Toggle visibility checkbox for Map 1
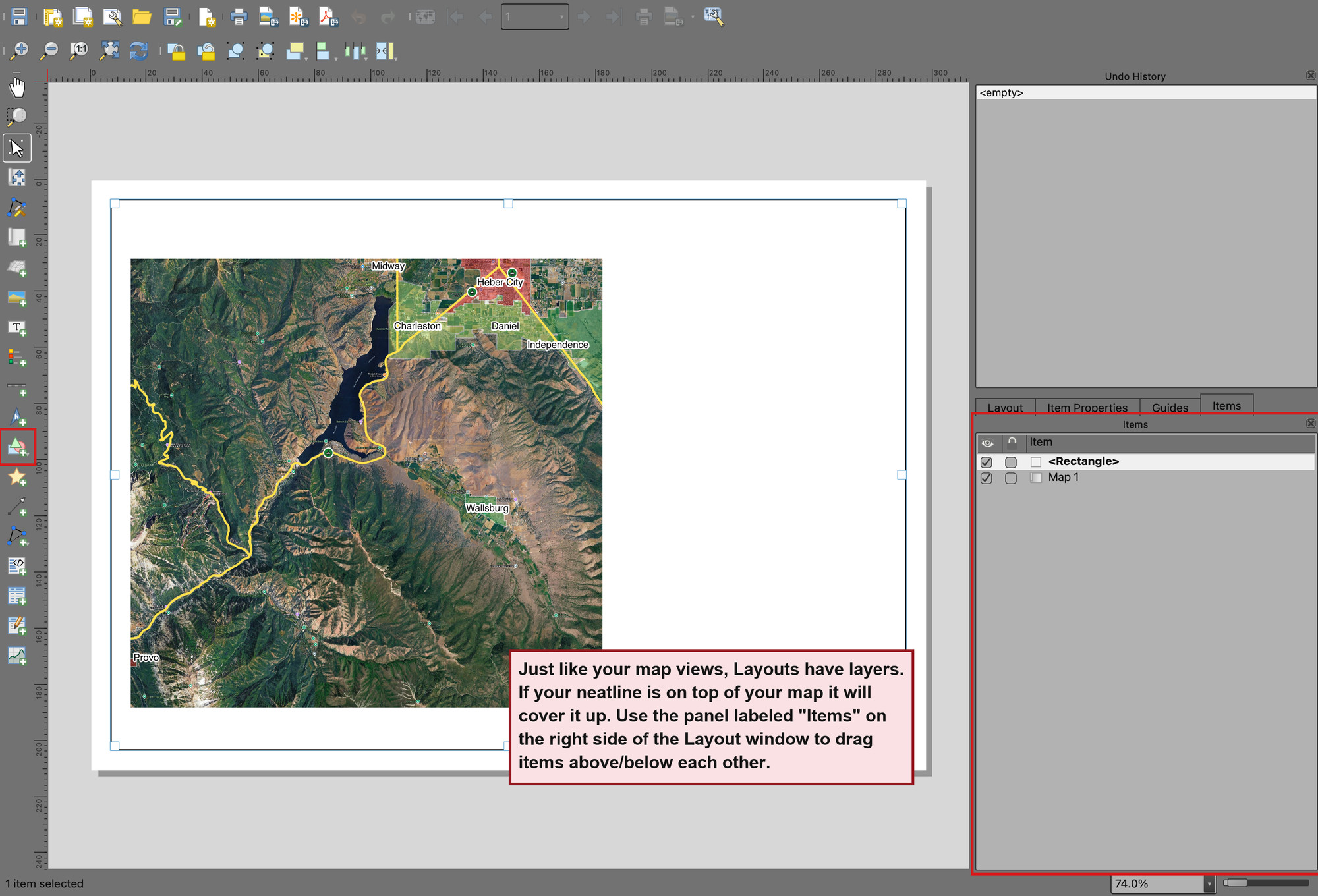Screen dimensions: 1318x896 pos(987,478)
